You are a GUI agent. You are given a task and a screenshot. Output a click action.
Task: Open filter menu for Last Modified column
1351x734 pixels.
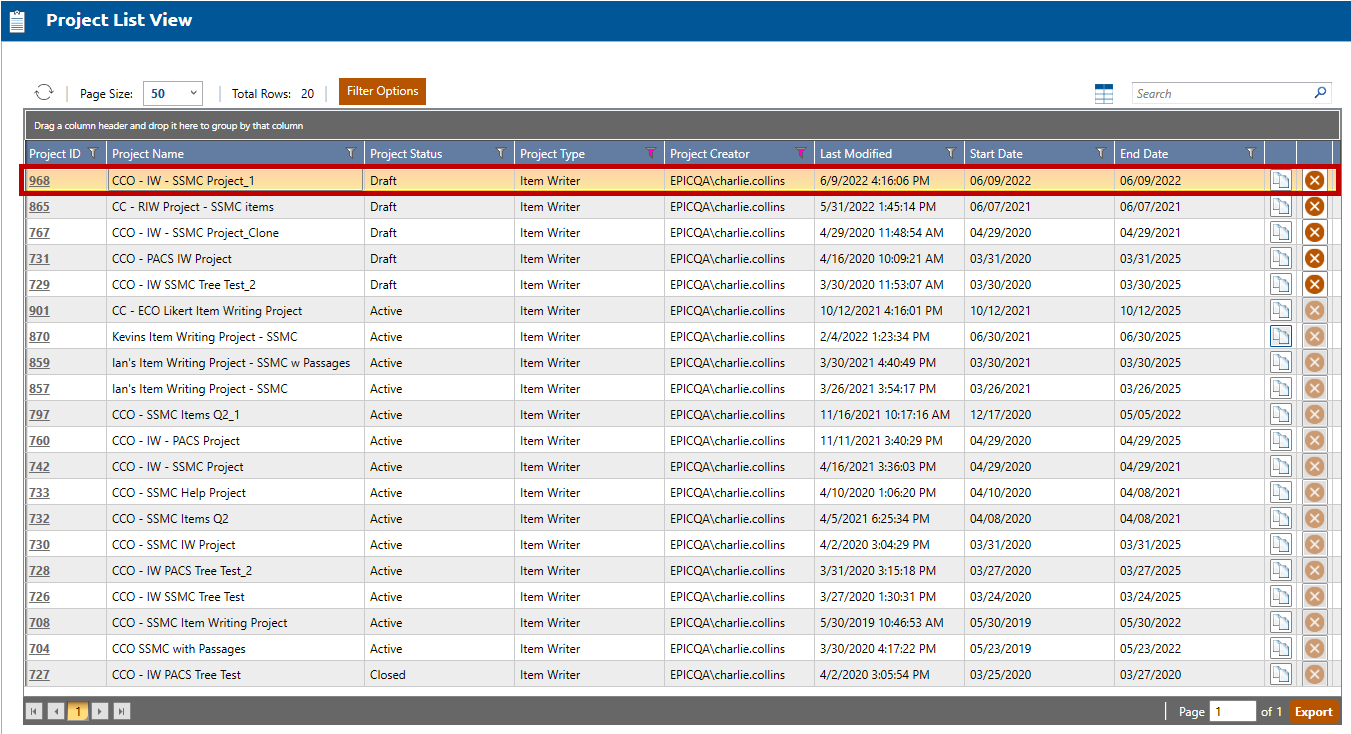[x=950, y=153]
